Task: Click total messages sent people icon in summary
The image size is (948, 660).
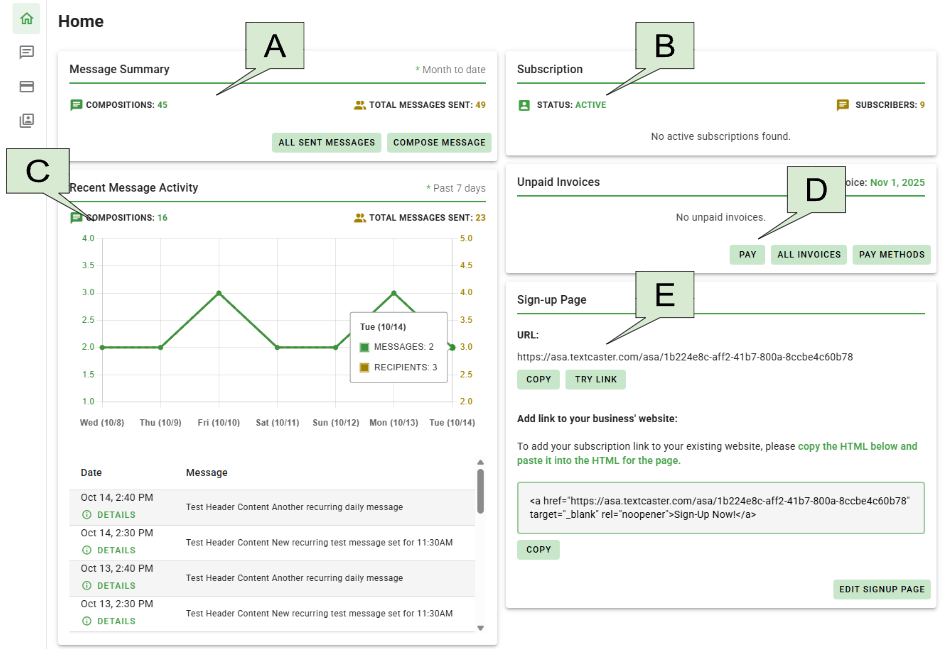Action: [360, 105]
